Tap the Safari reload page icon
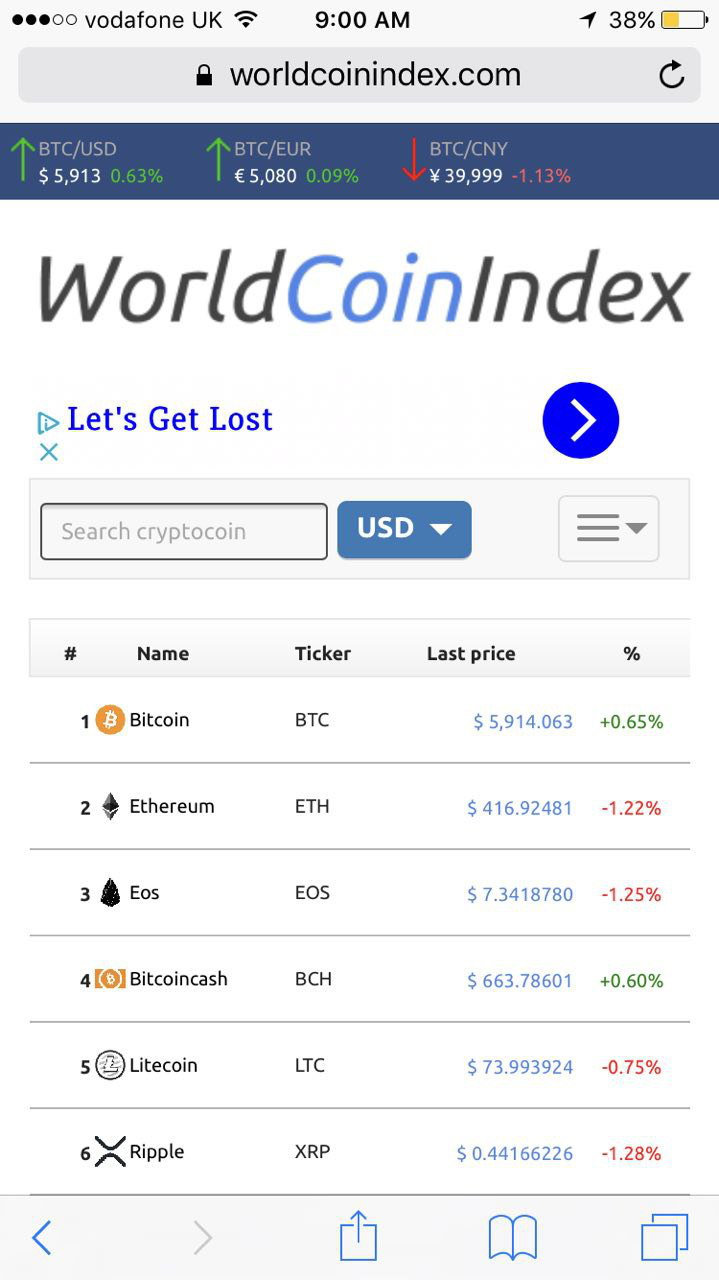719x1280 pixels. (x=672, y=75)
